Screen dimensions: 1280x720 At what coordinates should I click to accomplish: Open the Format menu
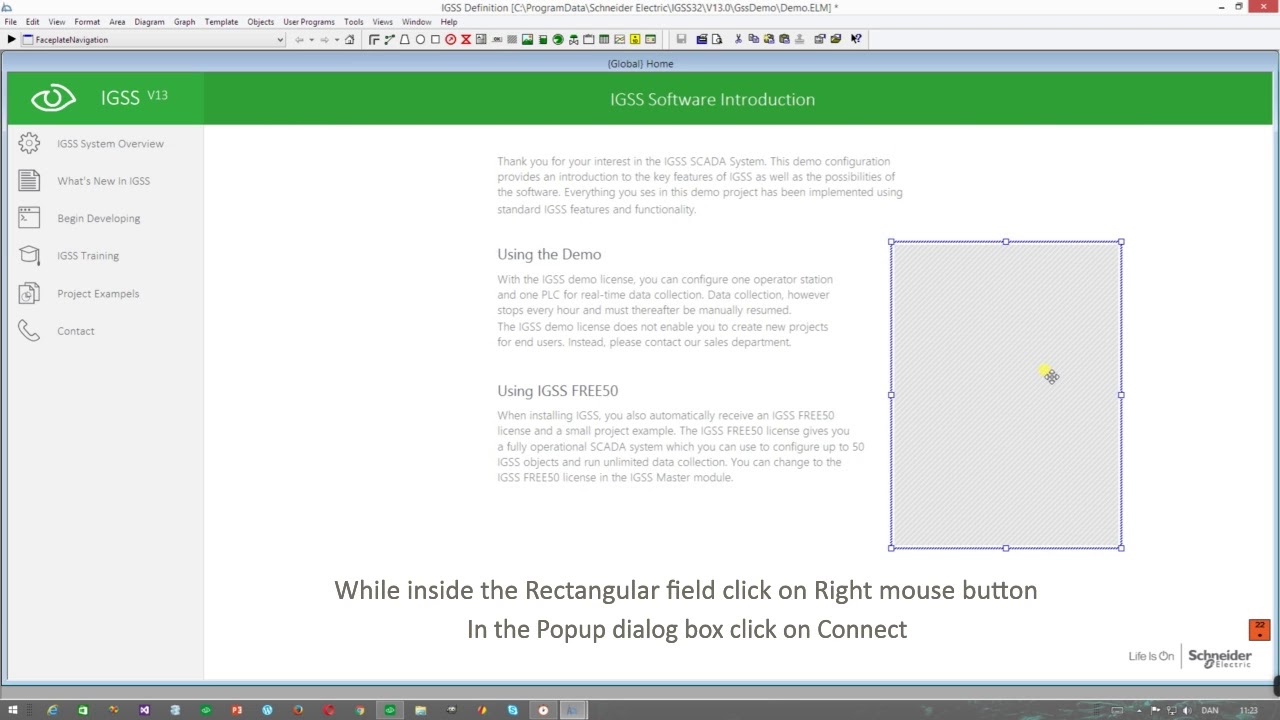point(87,22)
